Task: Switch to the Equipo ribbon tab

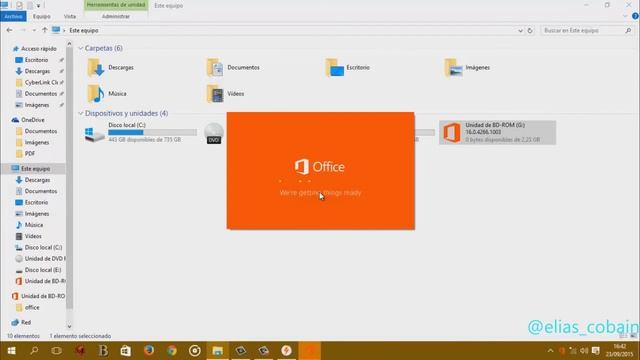Action: pyautogui.click(x=42, y=16)
